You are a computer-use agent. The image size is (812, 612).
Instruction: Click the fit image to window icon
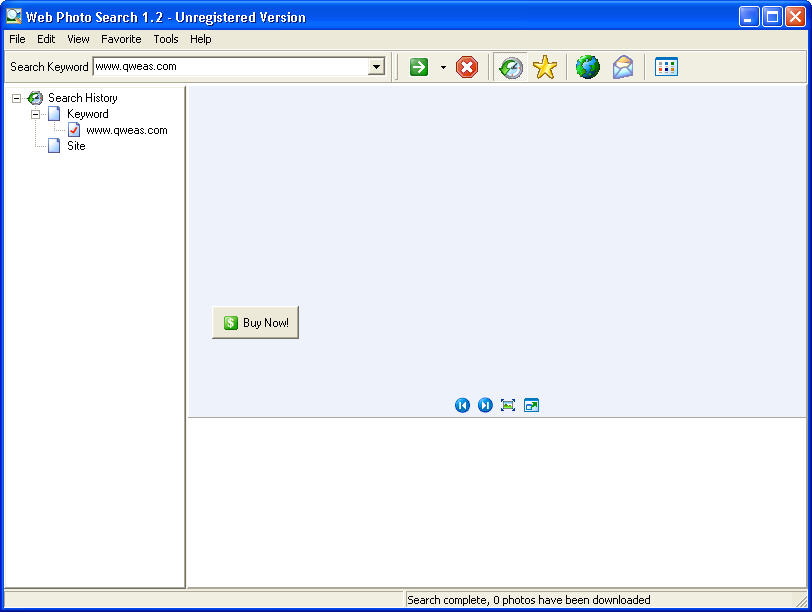[x=508, y=405]
